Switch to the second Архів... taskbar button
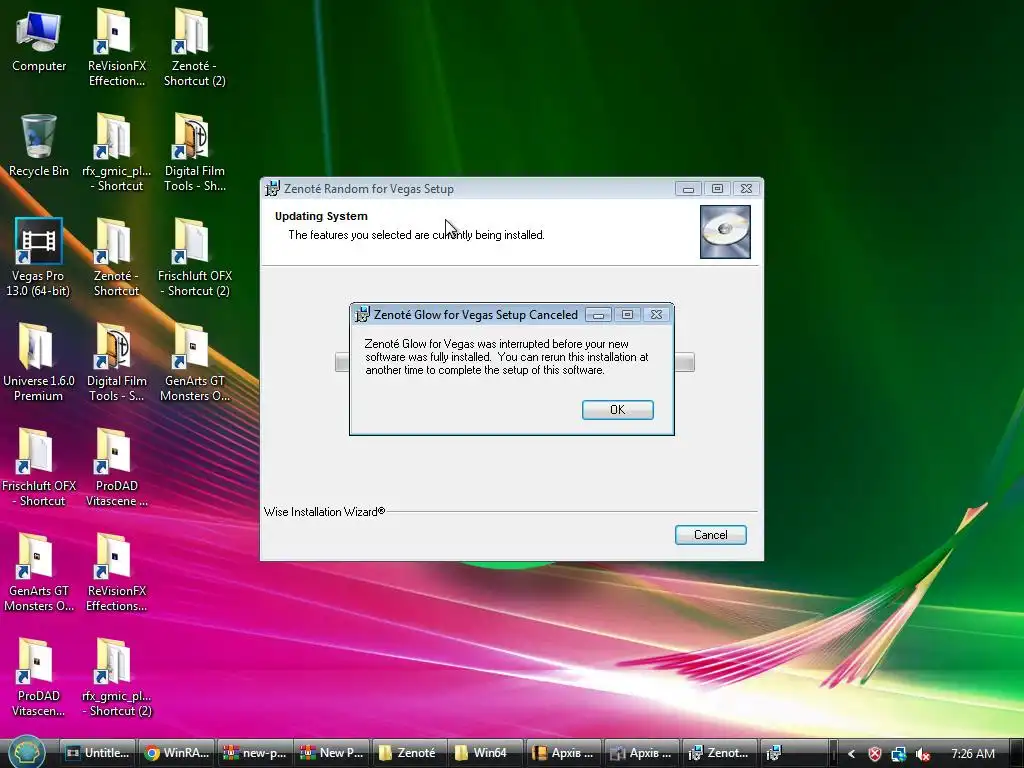The height and width of the screenshot is (768, 1024). 643,753
